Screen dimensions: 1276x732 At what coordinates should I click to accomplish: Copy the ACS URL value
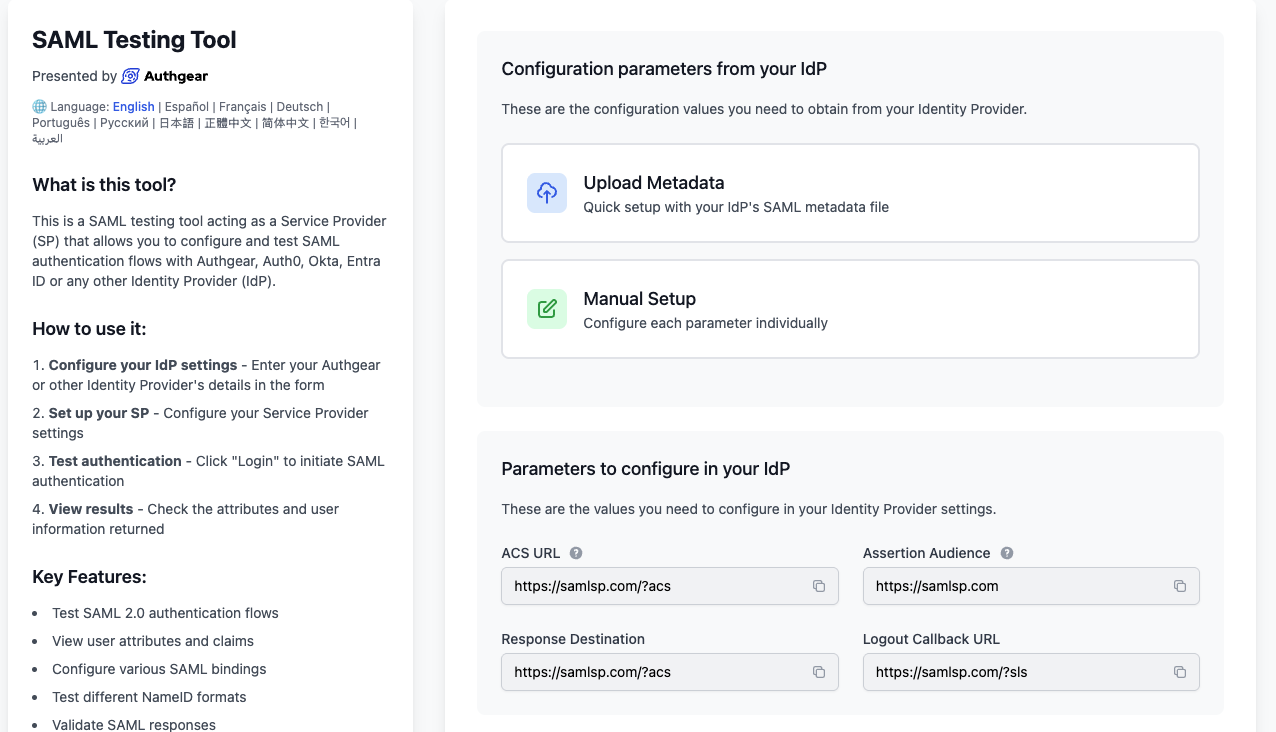pos(819,586)
